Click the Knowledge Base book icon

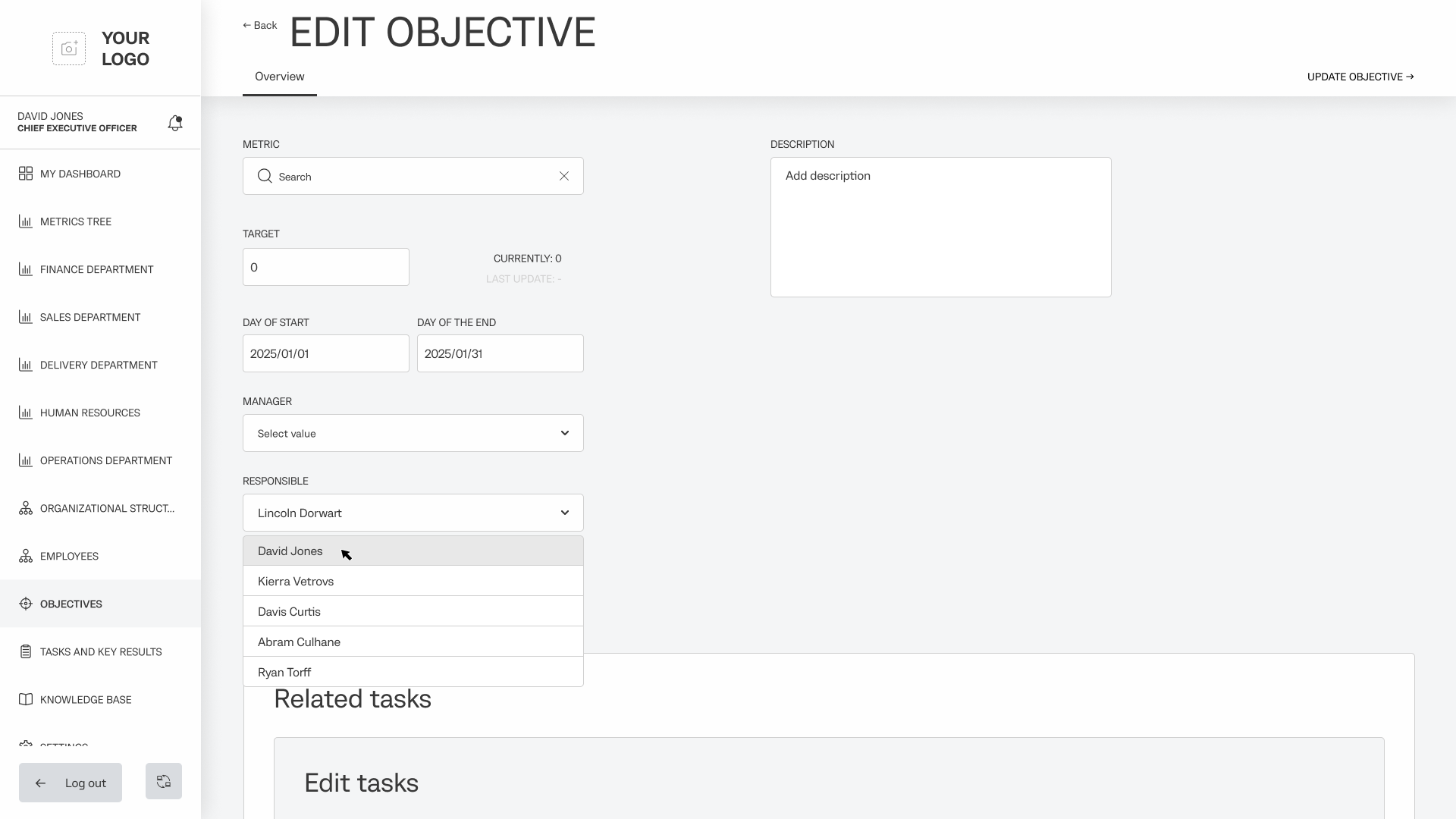pos(26,699)
